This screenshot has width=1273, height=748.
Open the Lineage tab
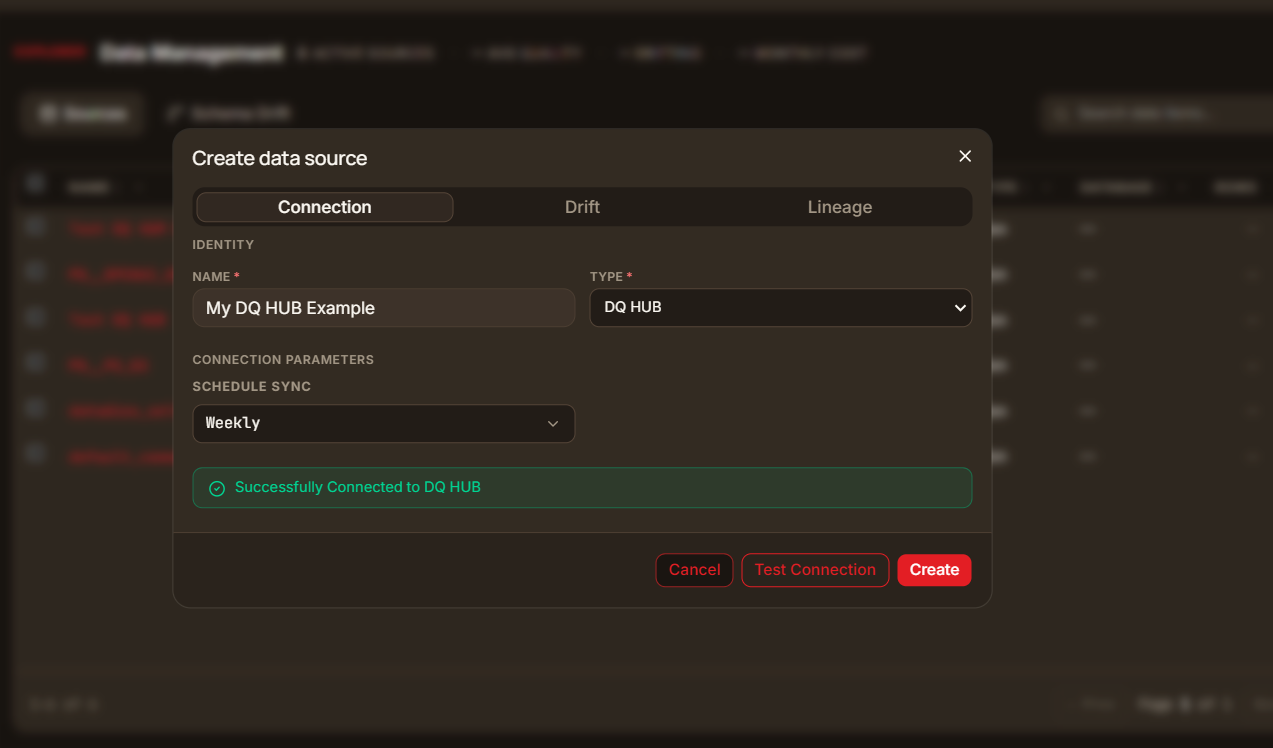tap(840, 207)
